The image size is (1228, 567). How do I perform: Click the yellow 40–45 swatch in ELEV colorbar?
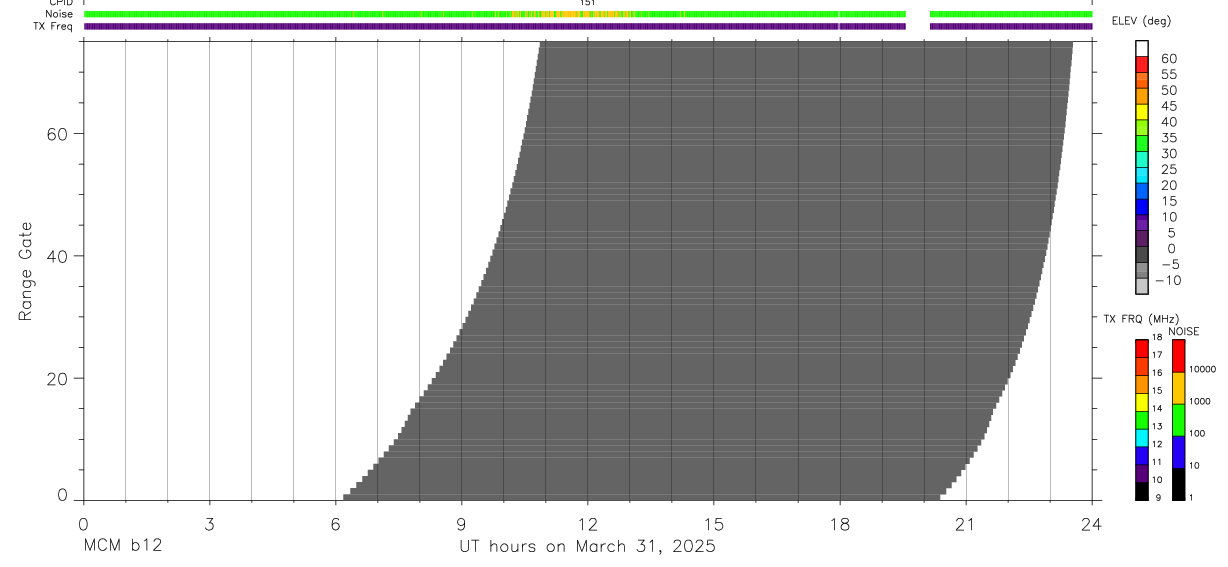[x=1142, y=112]
